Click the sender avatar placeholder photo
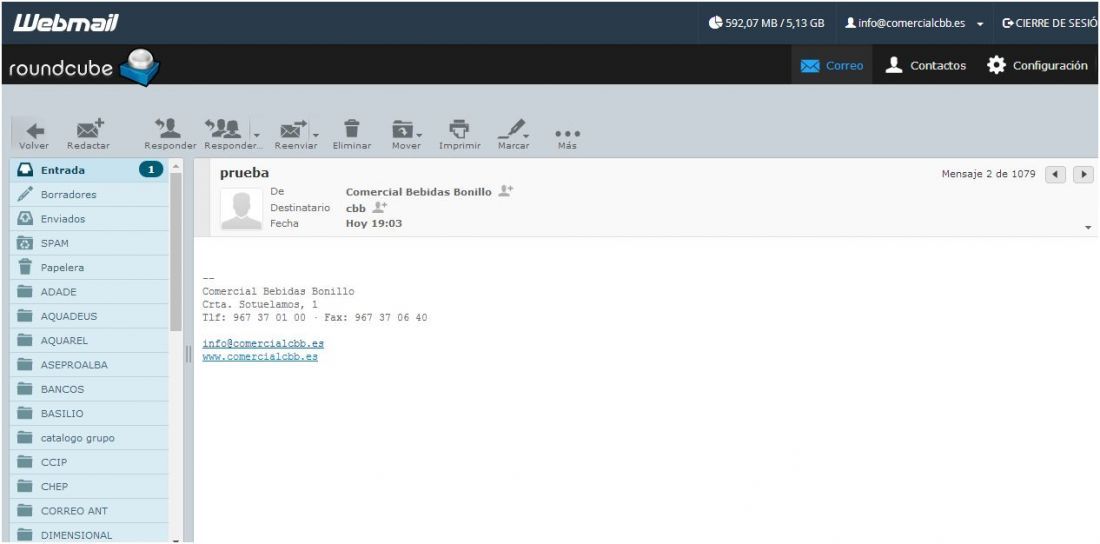The width and height of the screenshot is (1100, 544). point(241,208)
